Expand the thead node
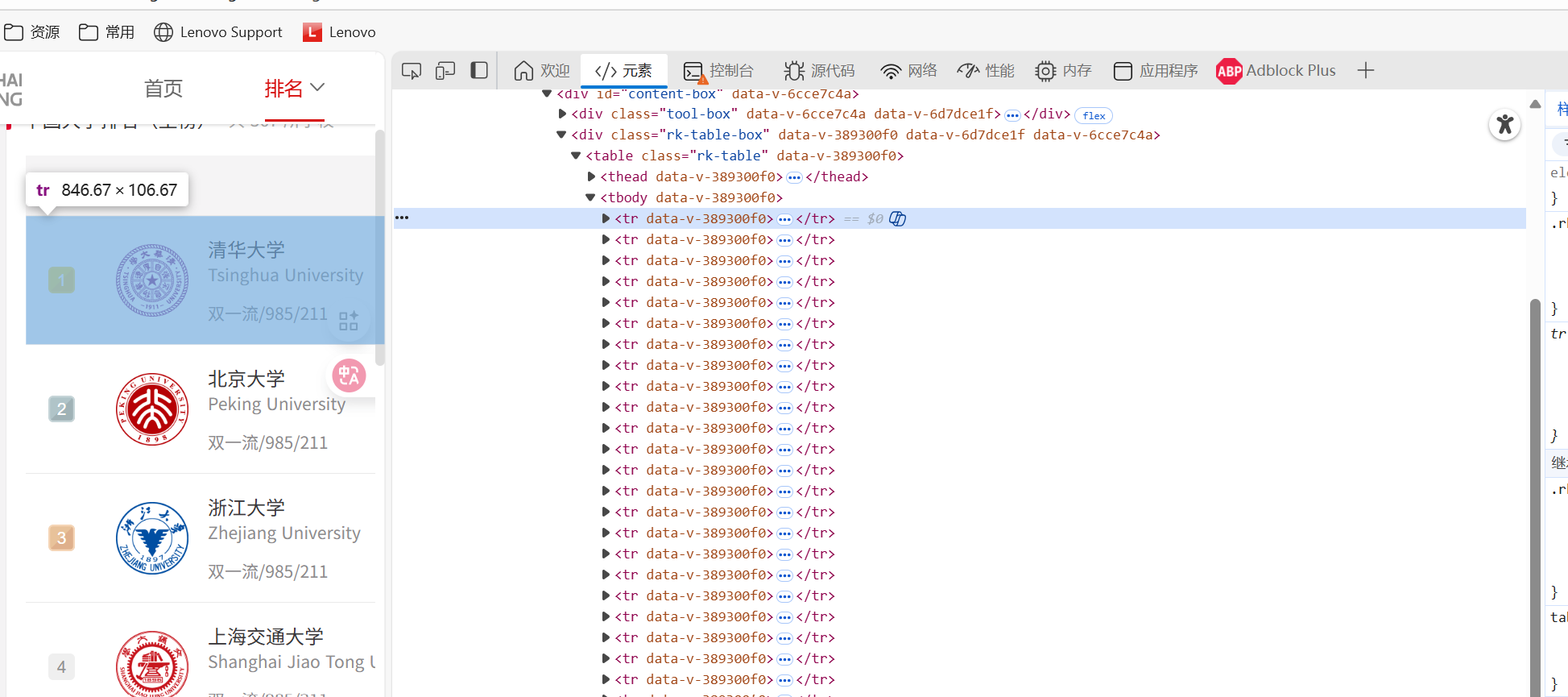 [x=591, y=176]
